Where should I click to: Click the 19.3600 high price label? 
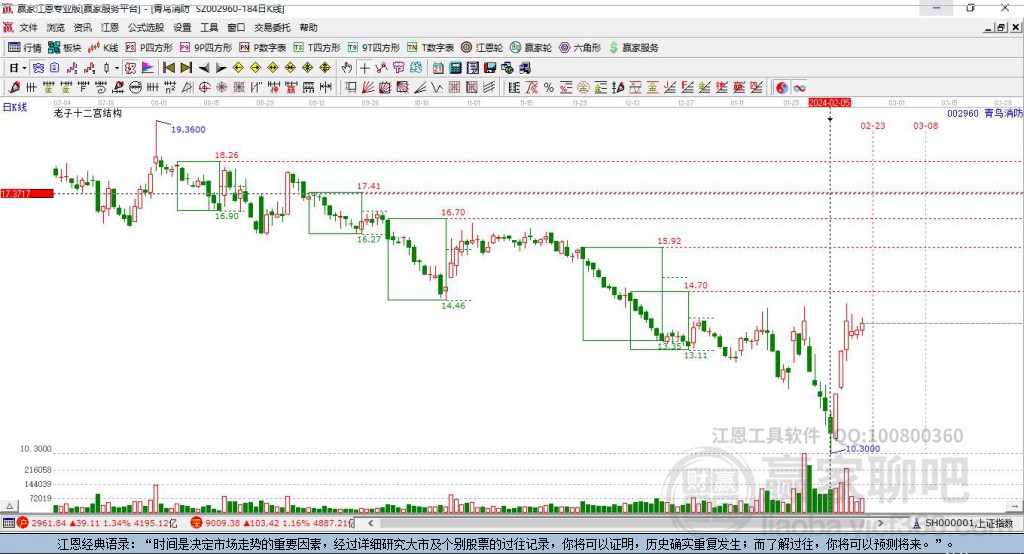pos(188,129)
